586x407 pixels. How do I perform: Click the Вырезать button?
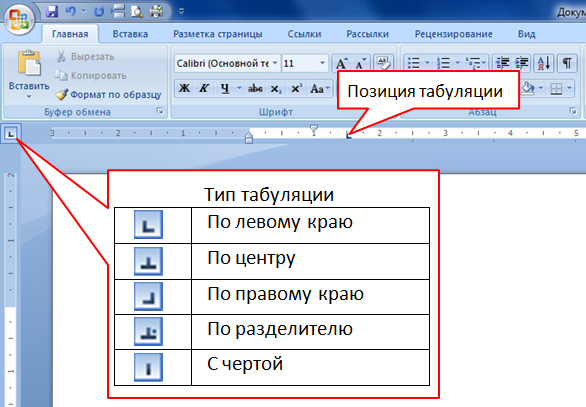point(86,57)
